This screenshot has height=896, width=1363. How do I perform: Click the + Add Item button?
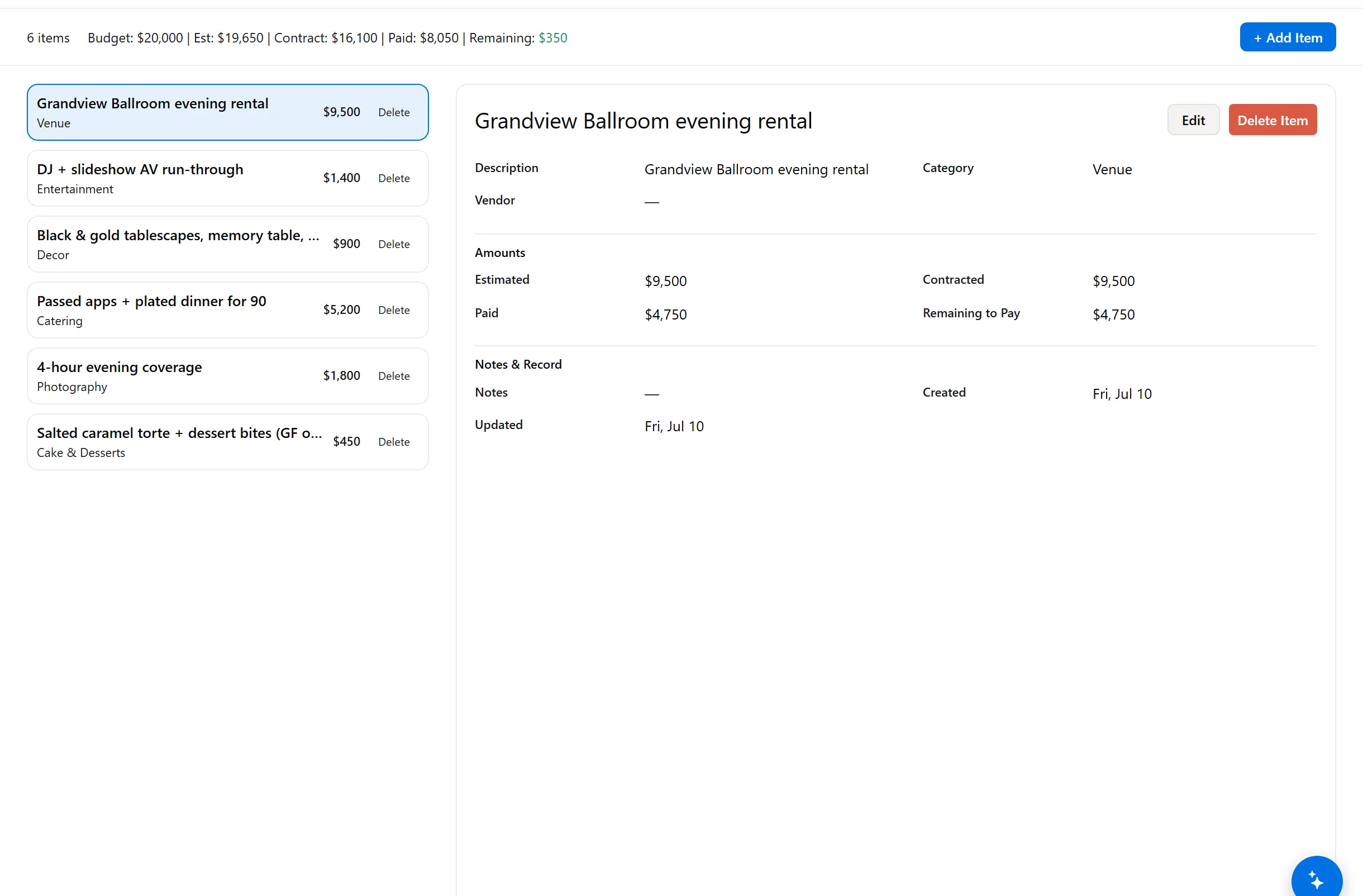pos(1288,37)
